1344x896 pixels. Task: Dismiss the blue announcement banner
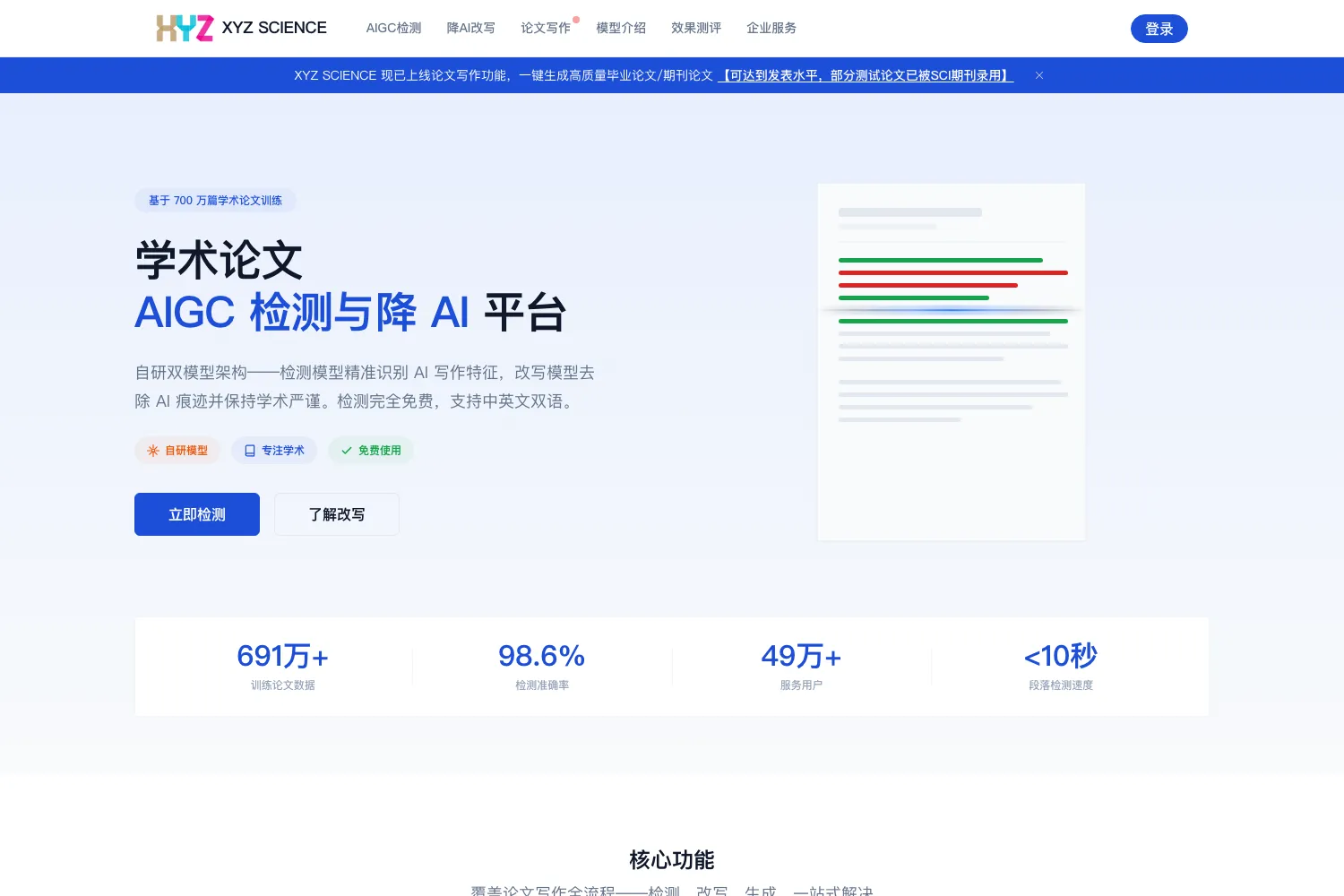tap(1039, 75)
